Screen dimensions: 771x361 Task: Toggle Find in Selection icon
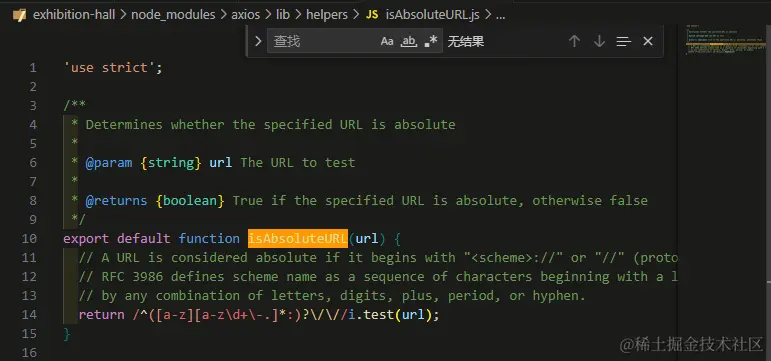[x=623, y=42]
